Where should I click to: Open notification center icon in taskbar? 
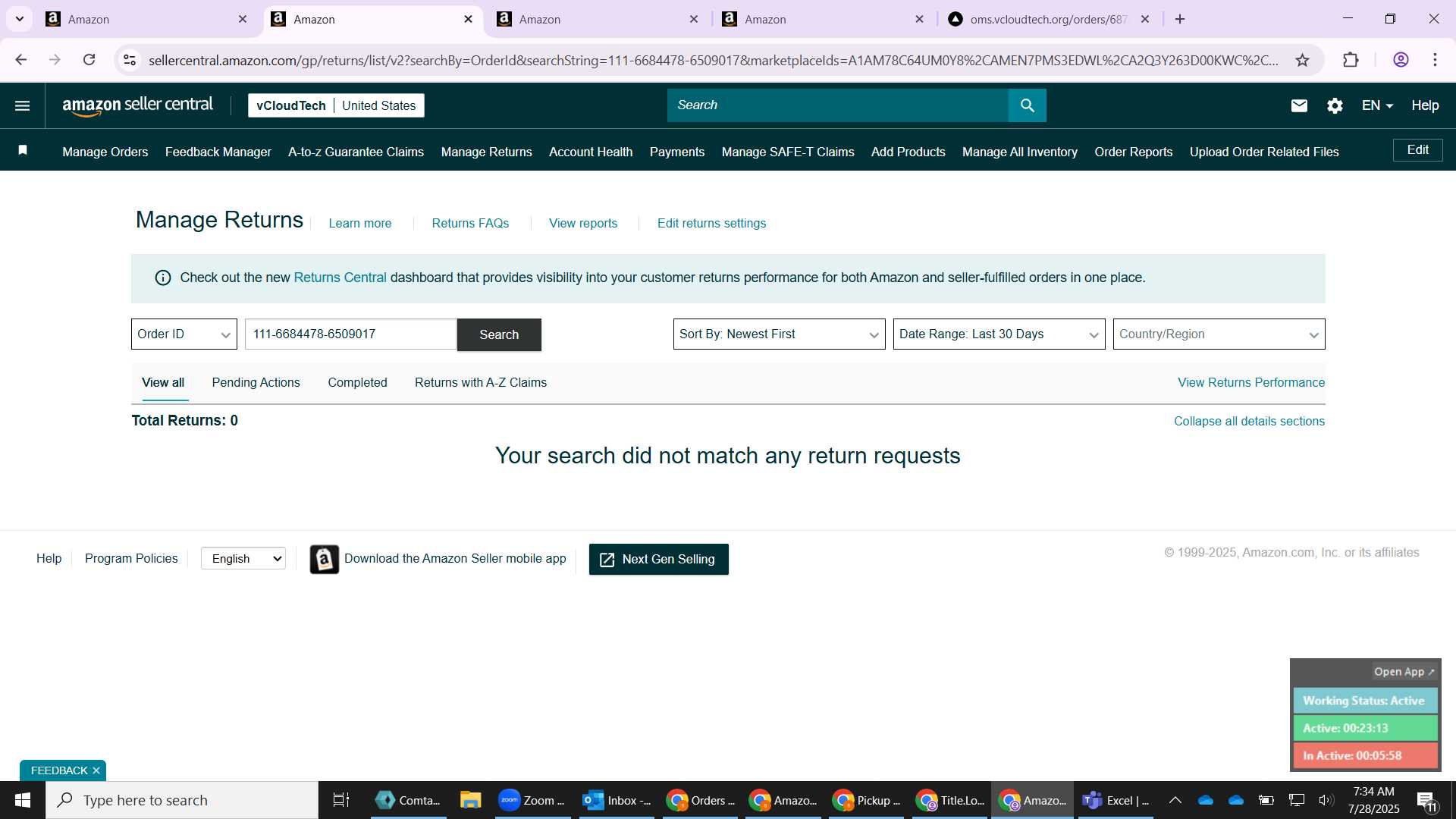pyautogui.click(x=1426, y=801)
